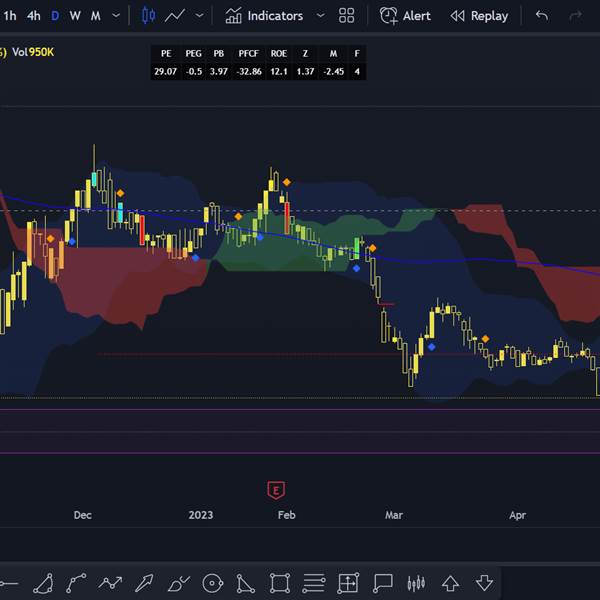Click the ROE value 12.1

coord(279,72)
